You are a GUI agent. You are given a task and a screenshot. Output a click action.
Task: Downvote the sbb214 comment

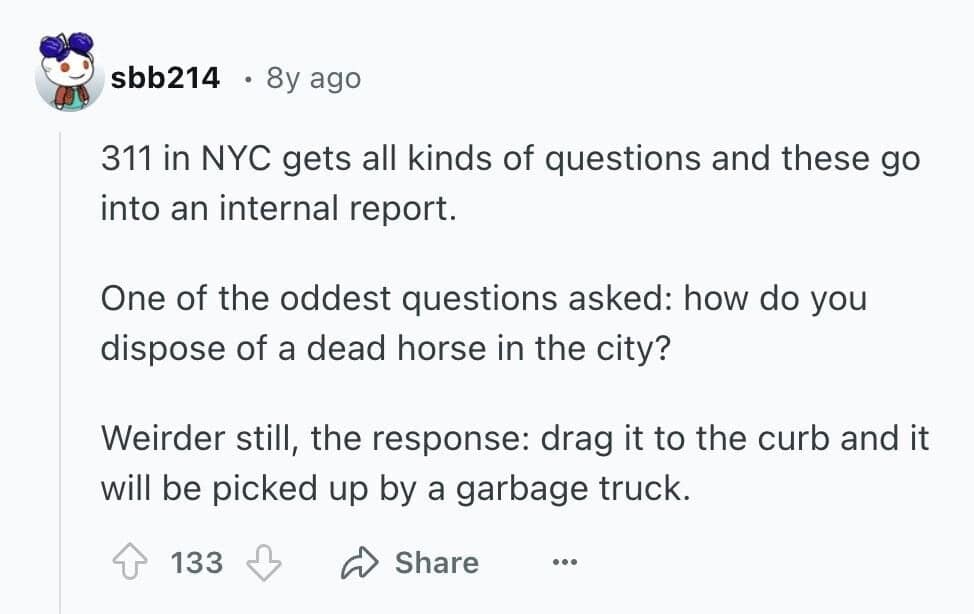pyautogui.click(x=263, y=563)
